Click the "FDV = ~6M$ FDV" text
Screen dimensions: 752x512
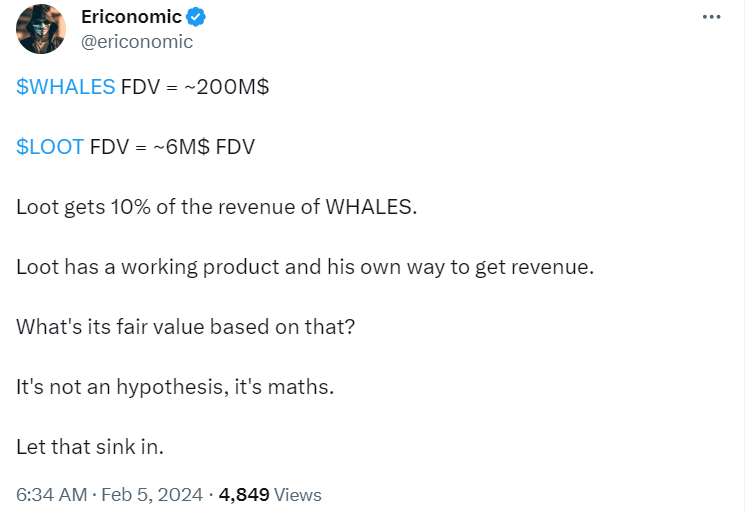click(x=172, y=147)
